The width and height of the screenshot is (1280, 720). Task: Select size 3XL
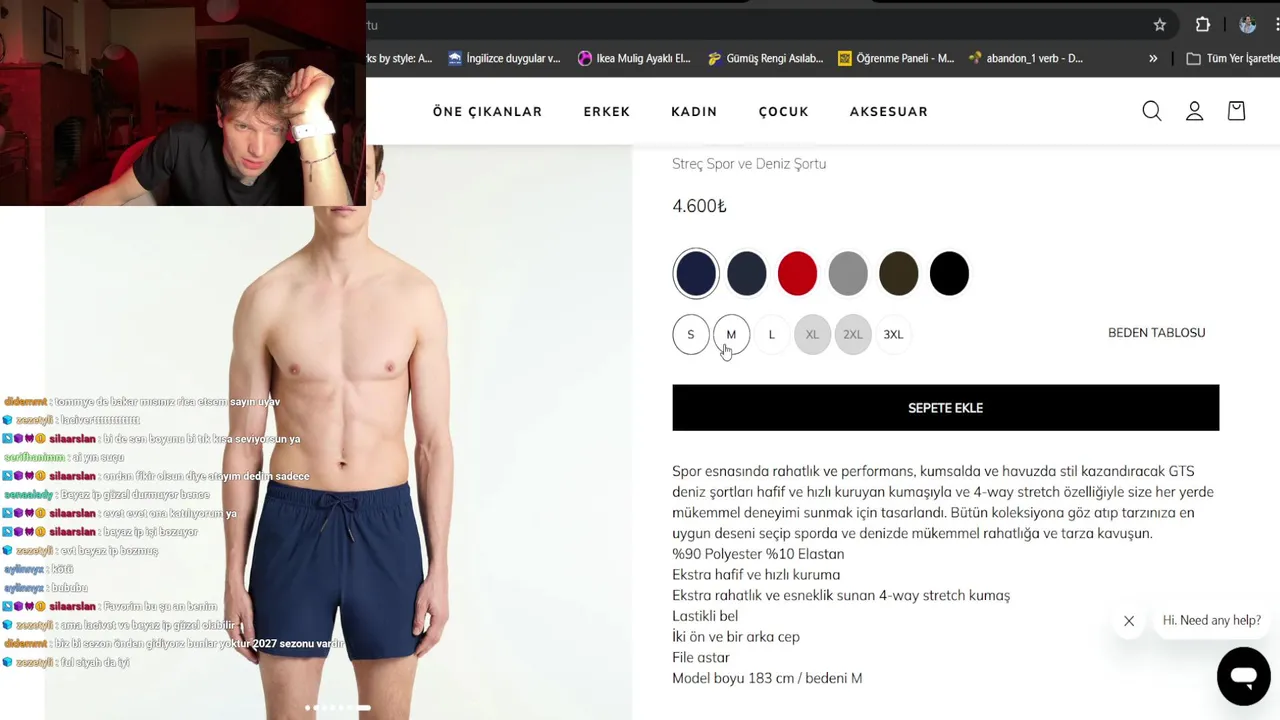click(893, 335)
